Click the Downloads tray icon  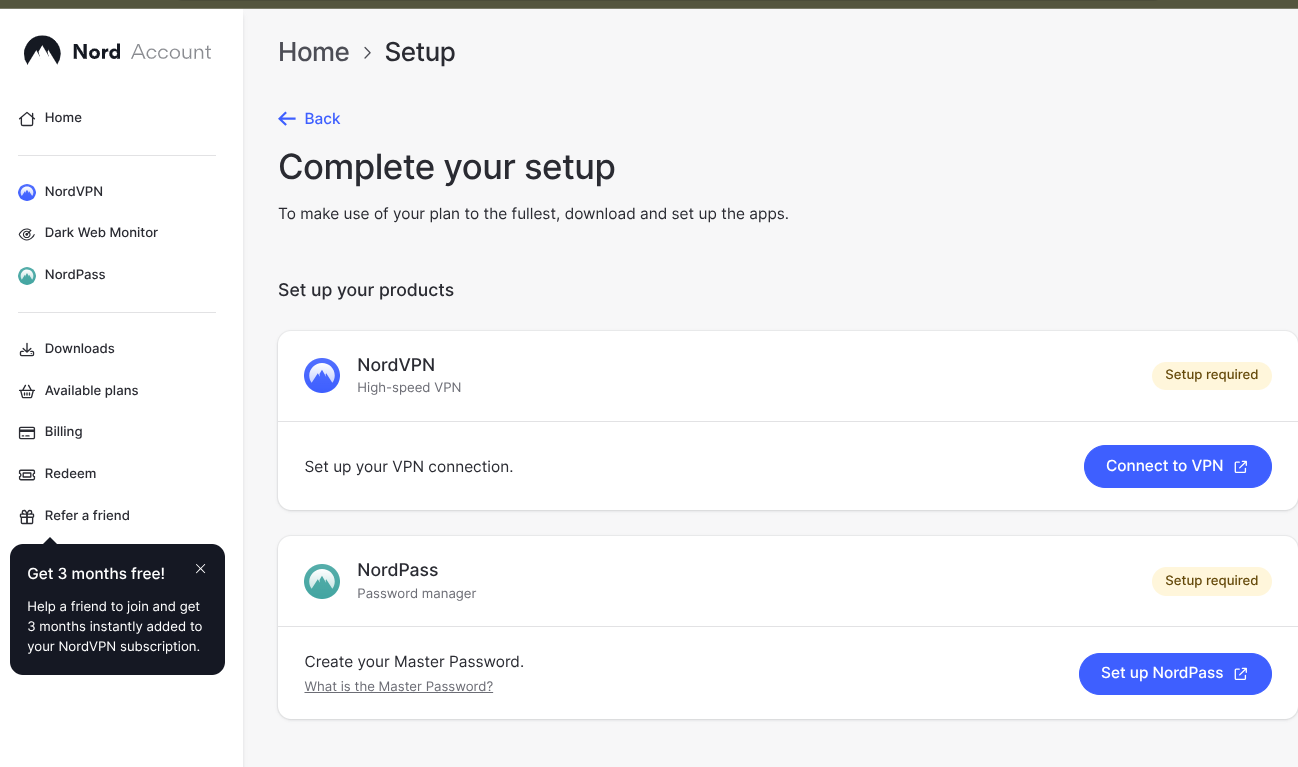27,350
